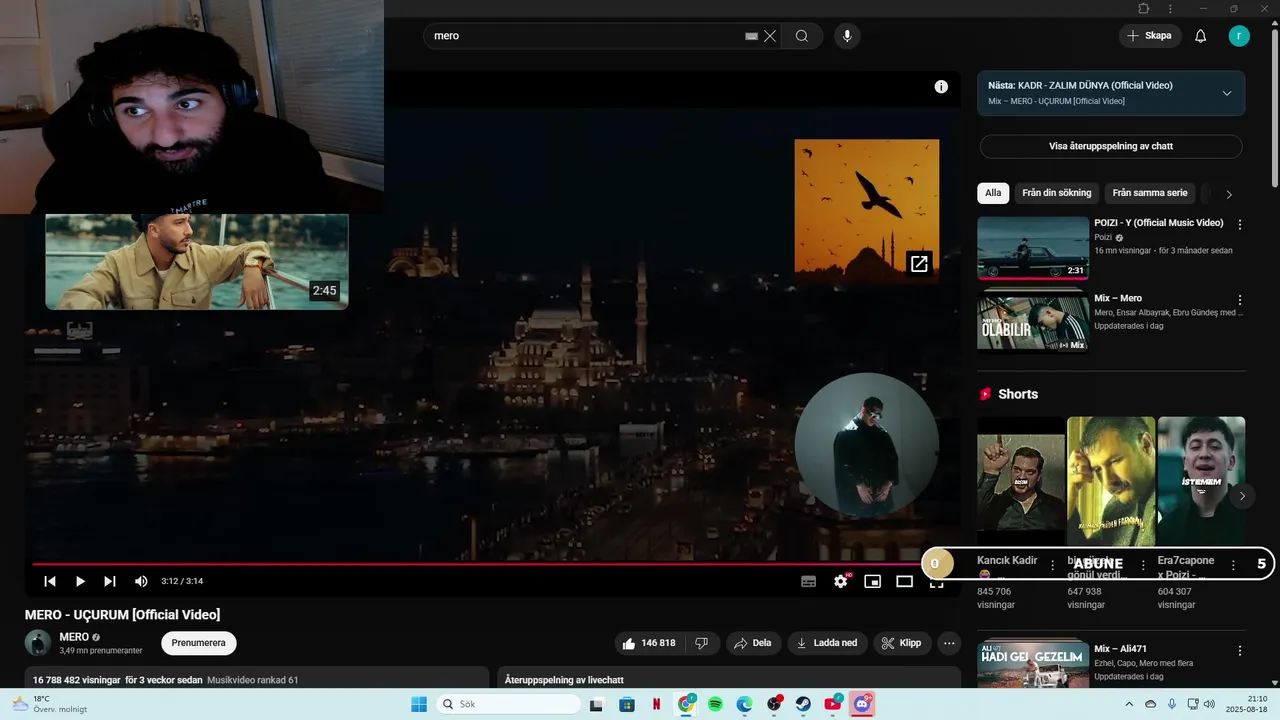
Task: Expand hidden system tray icons
Action: pos(1130,704)
